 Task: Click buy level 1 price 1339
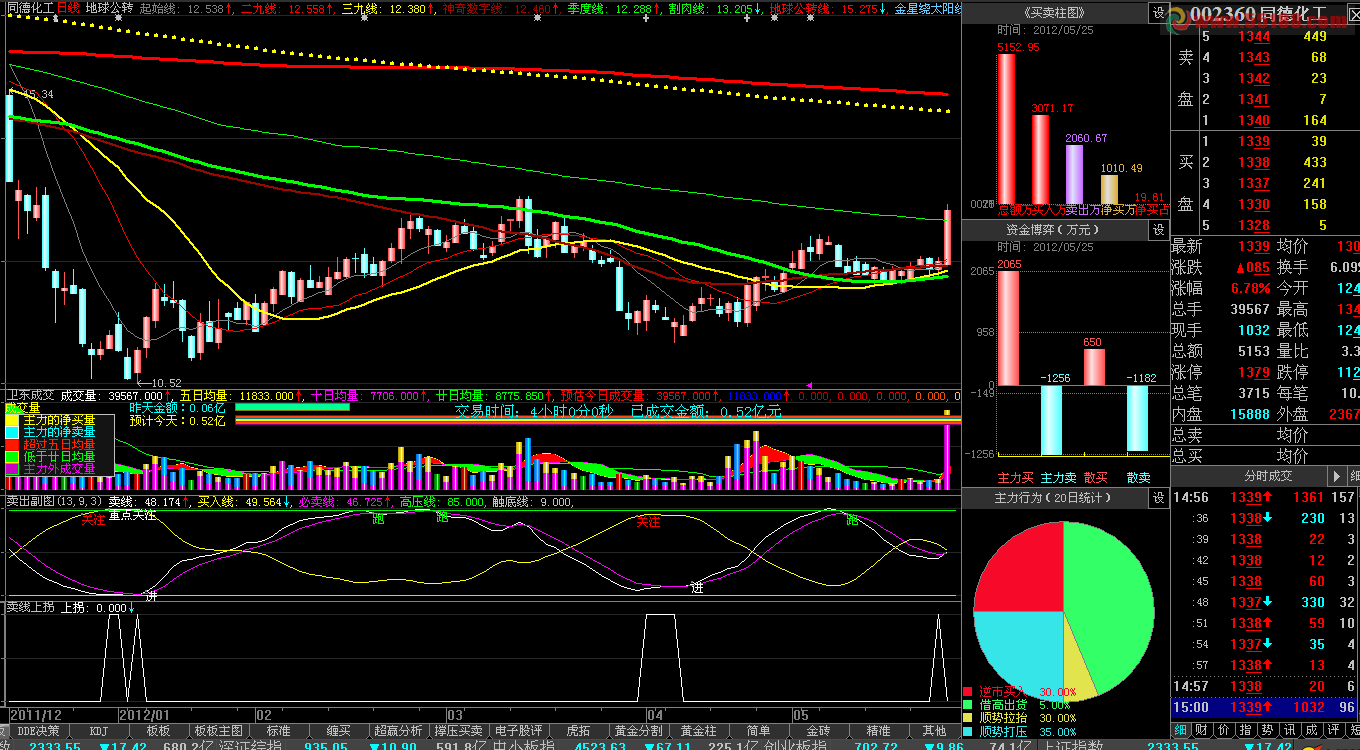click(x=1254, y=141)
